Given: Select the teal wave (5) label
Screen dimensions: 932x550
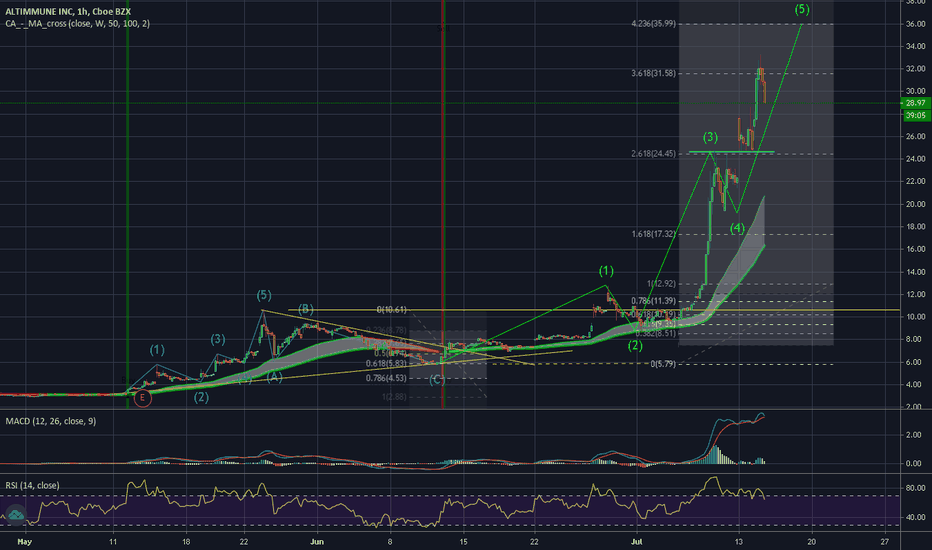Looking at the screenshot, I should pos(264,296).
